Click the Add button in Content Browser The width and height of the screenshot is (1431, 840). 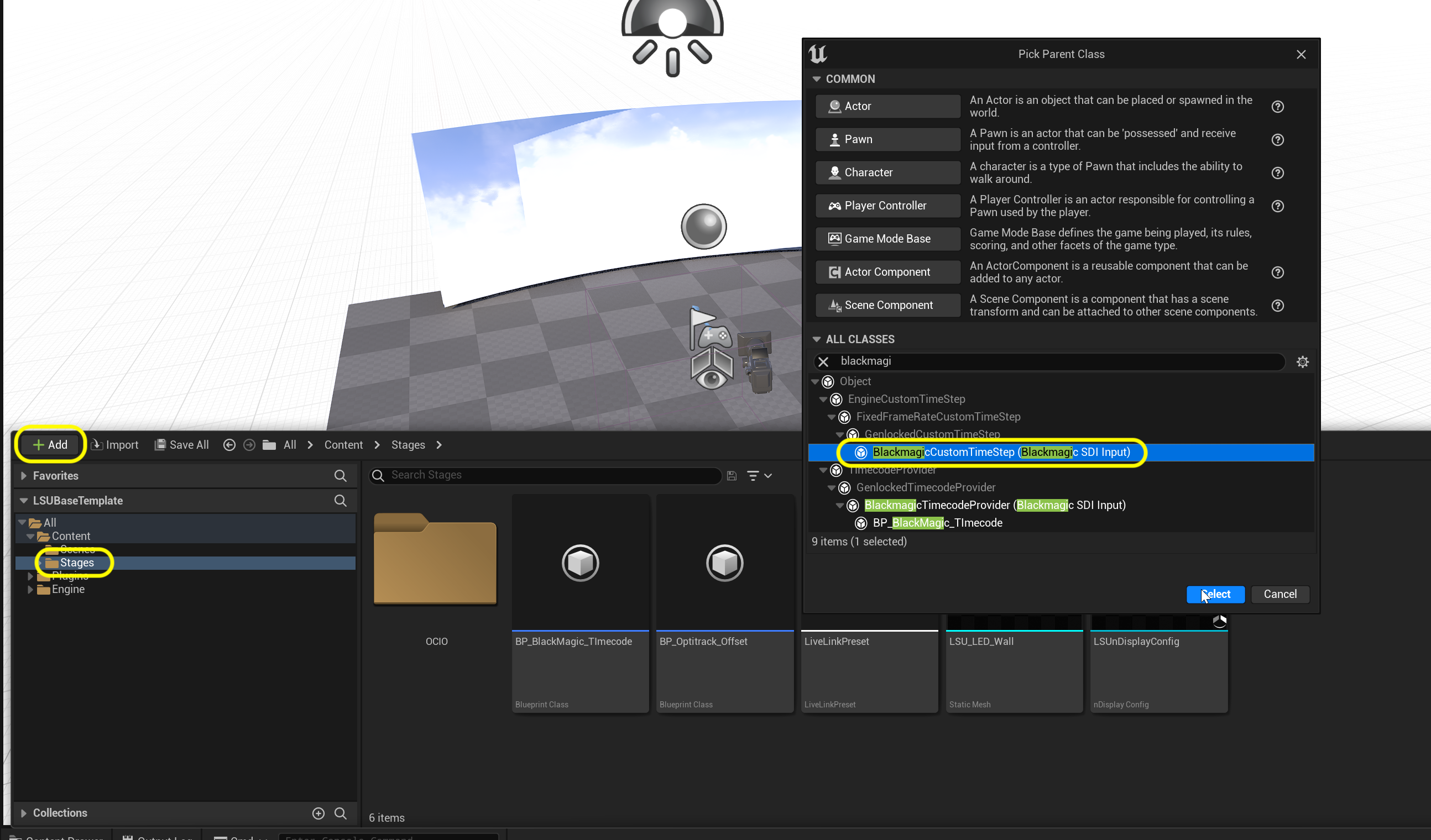pyautogui.click(x=50, y=445)
